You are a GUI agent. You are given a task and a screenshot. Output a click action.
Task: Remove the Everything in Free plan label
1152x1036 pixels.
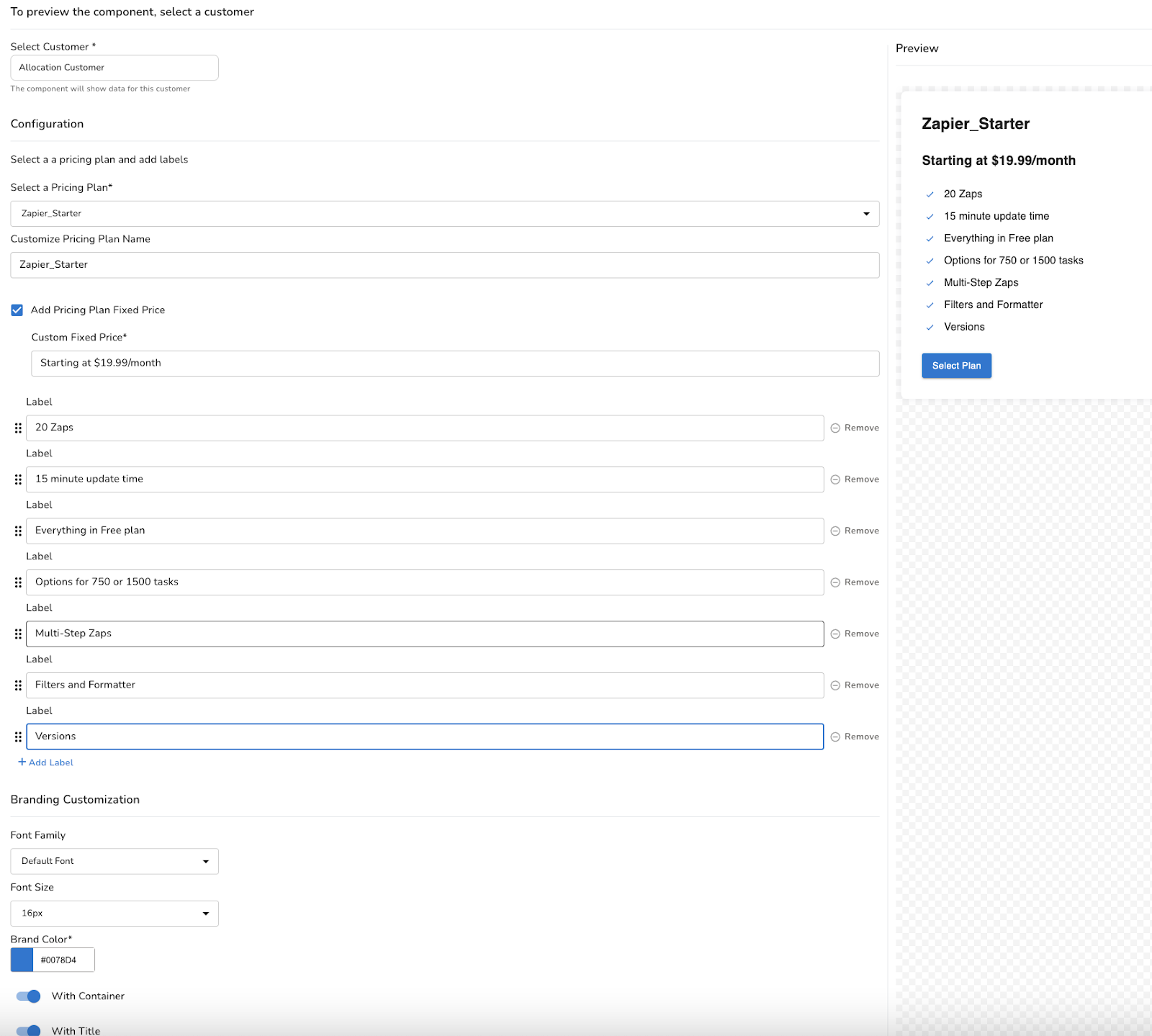855,531
